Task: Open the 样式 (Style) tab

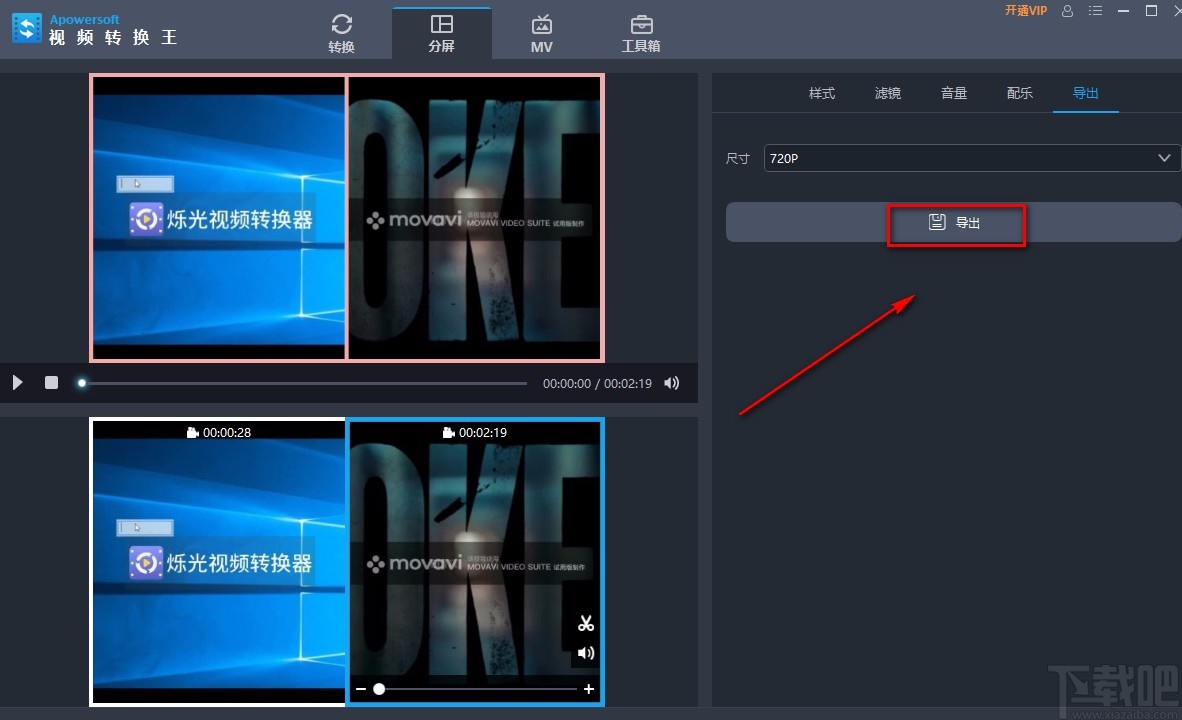Action: (x=821, y=93)
